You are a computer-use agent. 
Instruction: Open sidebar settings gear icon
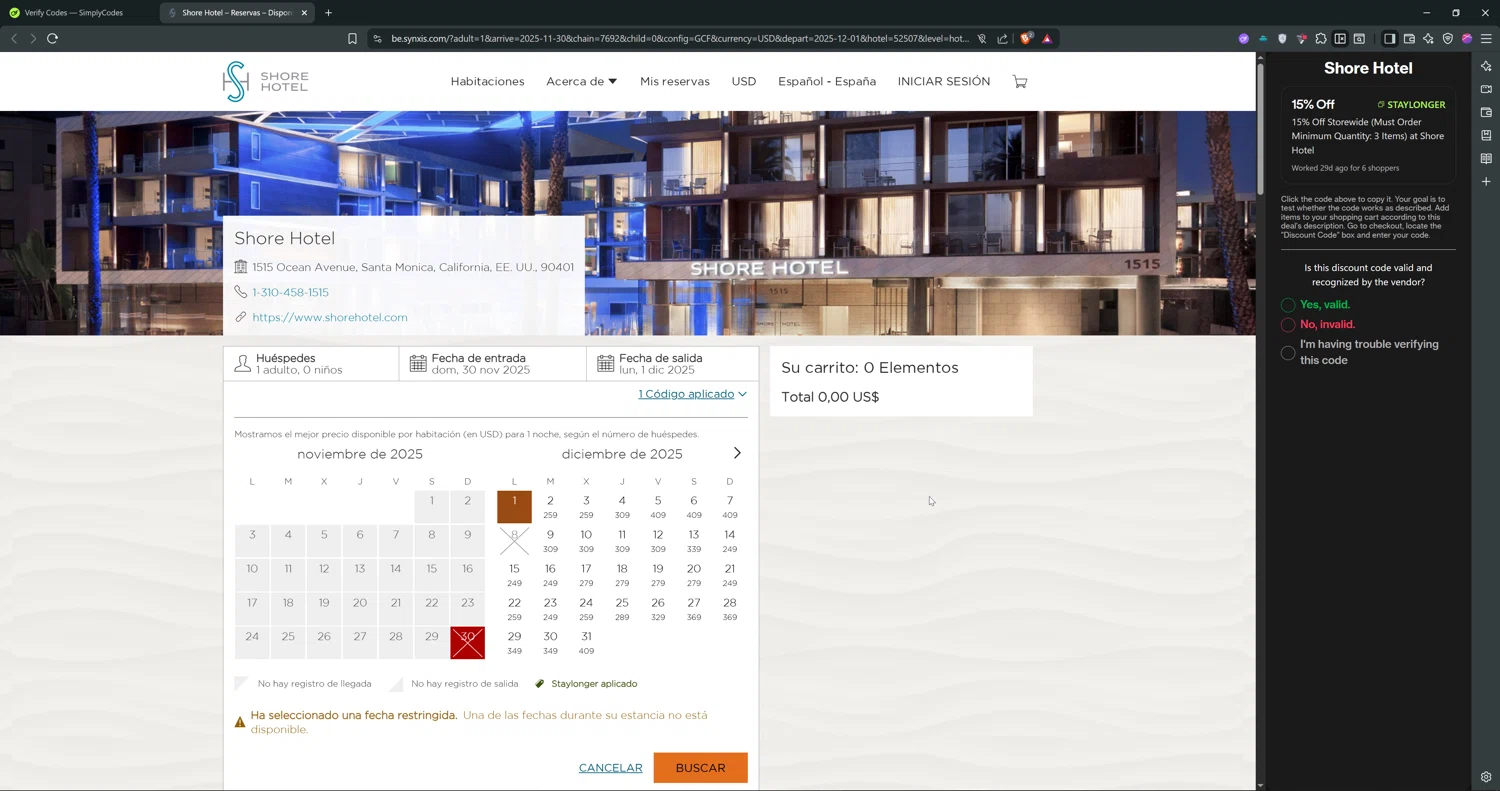click(1486, 777)
